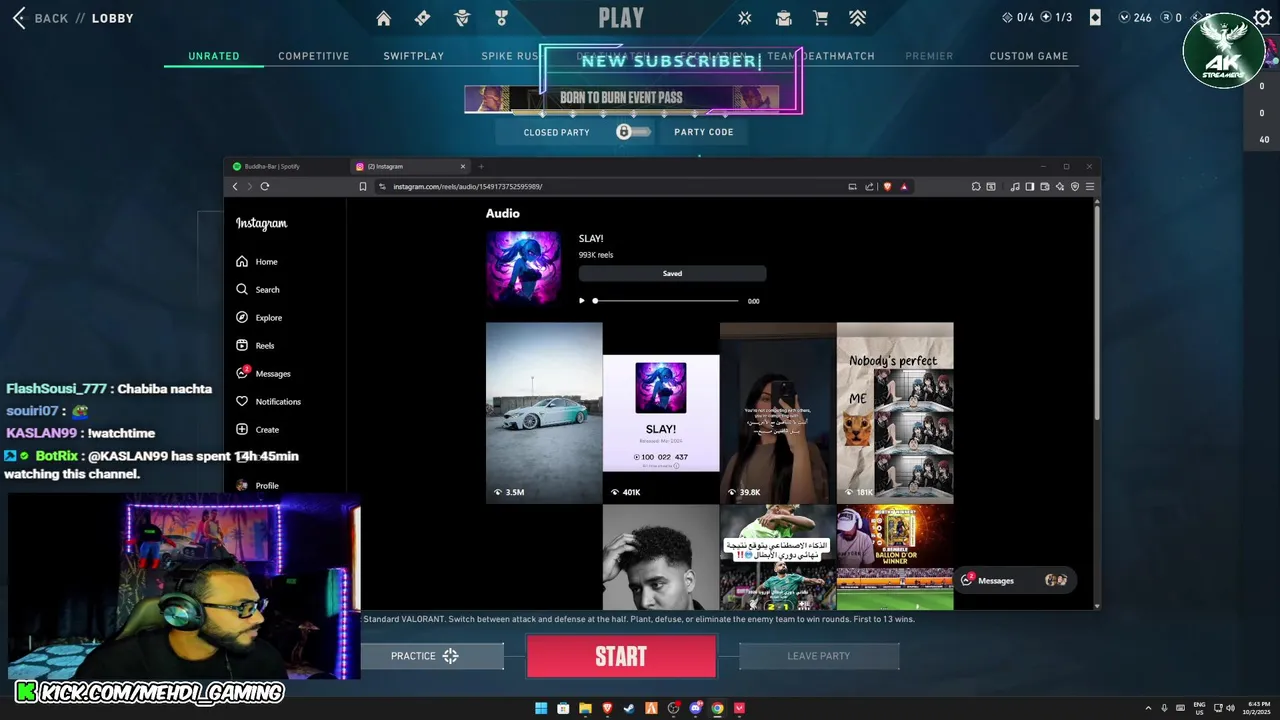Open the Career medal icon

502,18
